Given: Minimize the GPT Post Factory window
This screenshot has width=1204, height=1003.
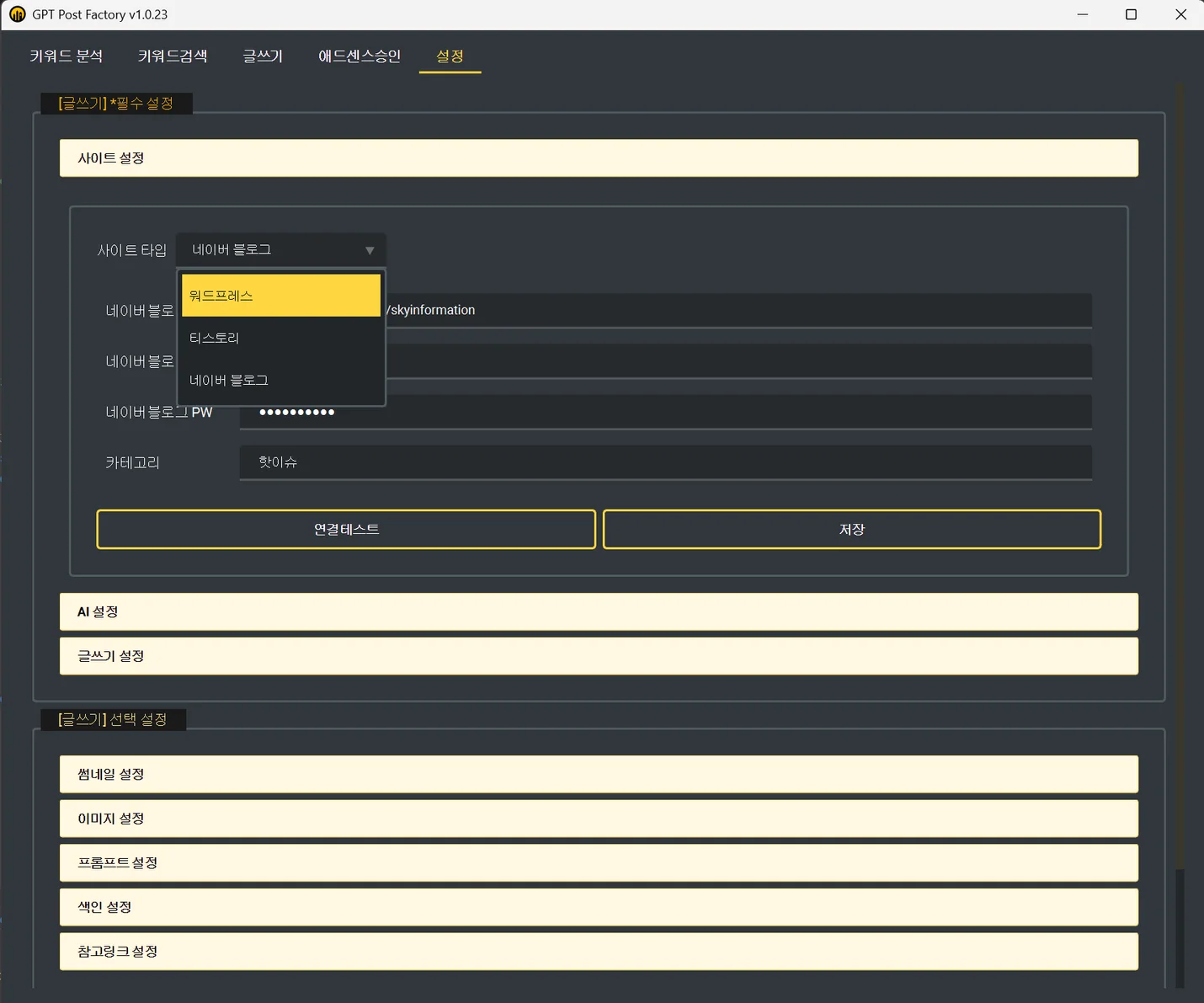Looking at the screenshot, I should [x=1083, y=14].
